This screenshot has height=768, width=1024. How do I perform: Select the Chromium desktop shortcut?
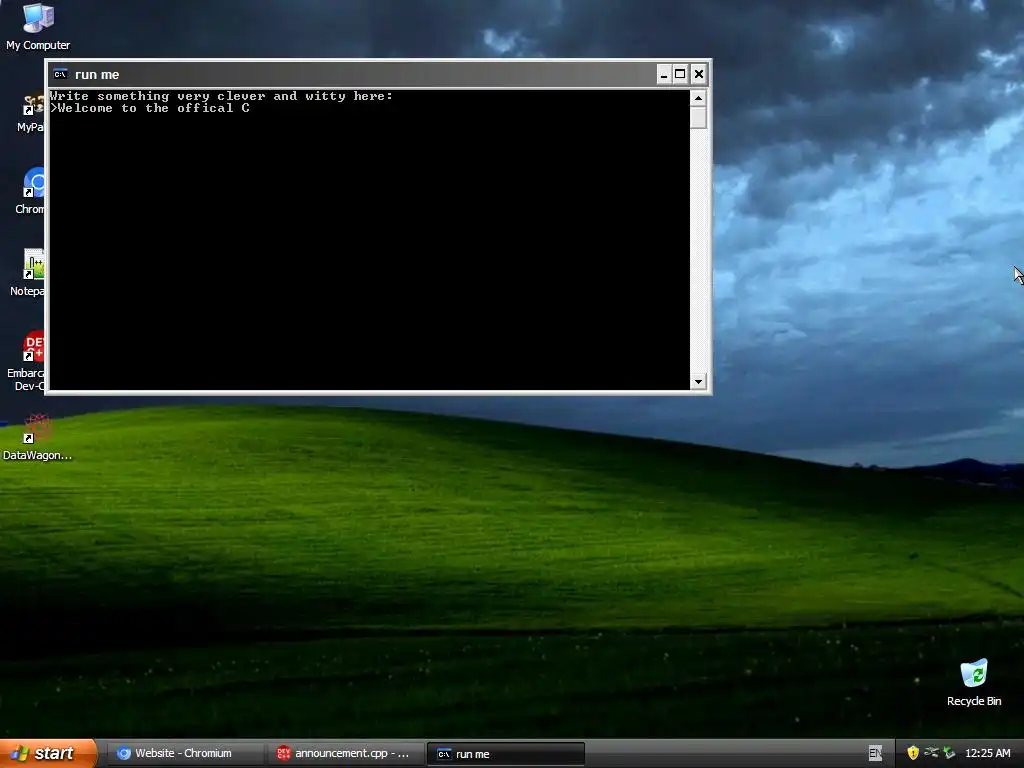(31, 191)
